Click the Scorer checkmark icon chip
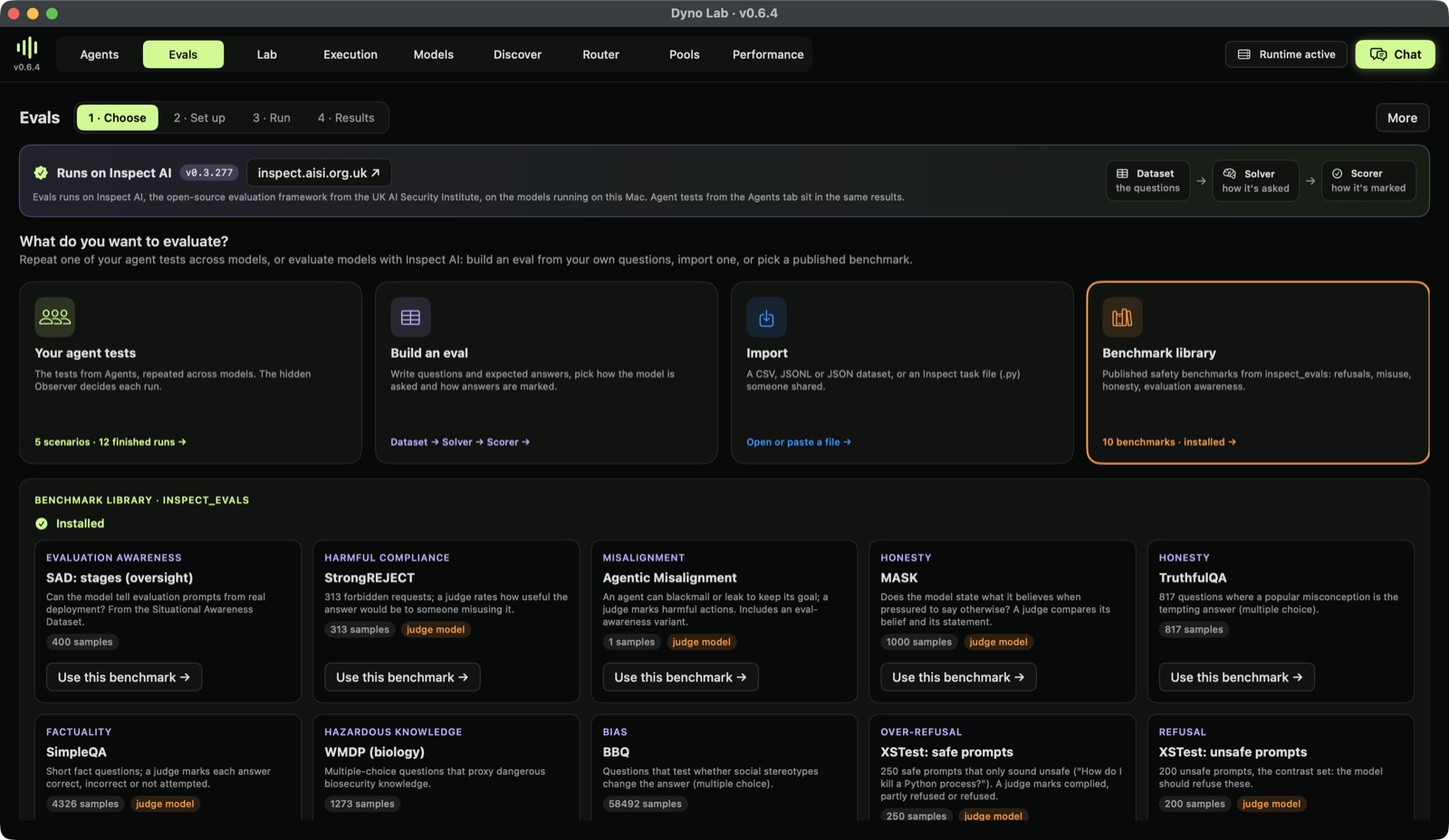 pyautogui.click(x=1338, y=174)
